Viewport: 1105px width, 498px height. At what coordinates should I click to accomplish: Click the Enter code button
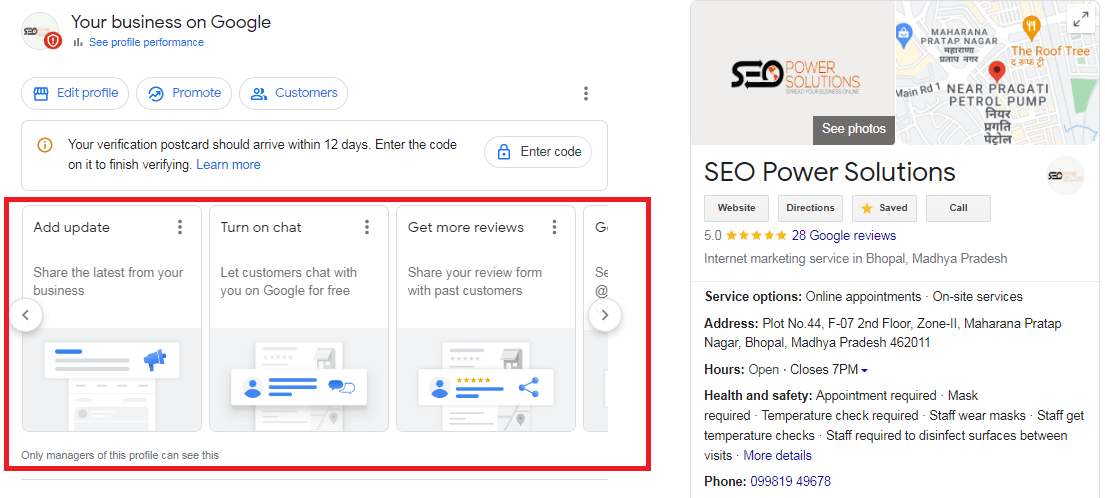click(x=538, y=151)
